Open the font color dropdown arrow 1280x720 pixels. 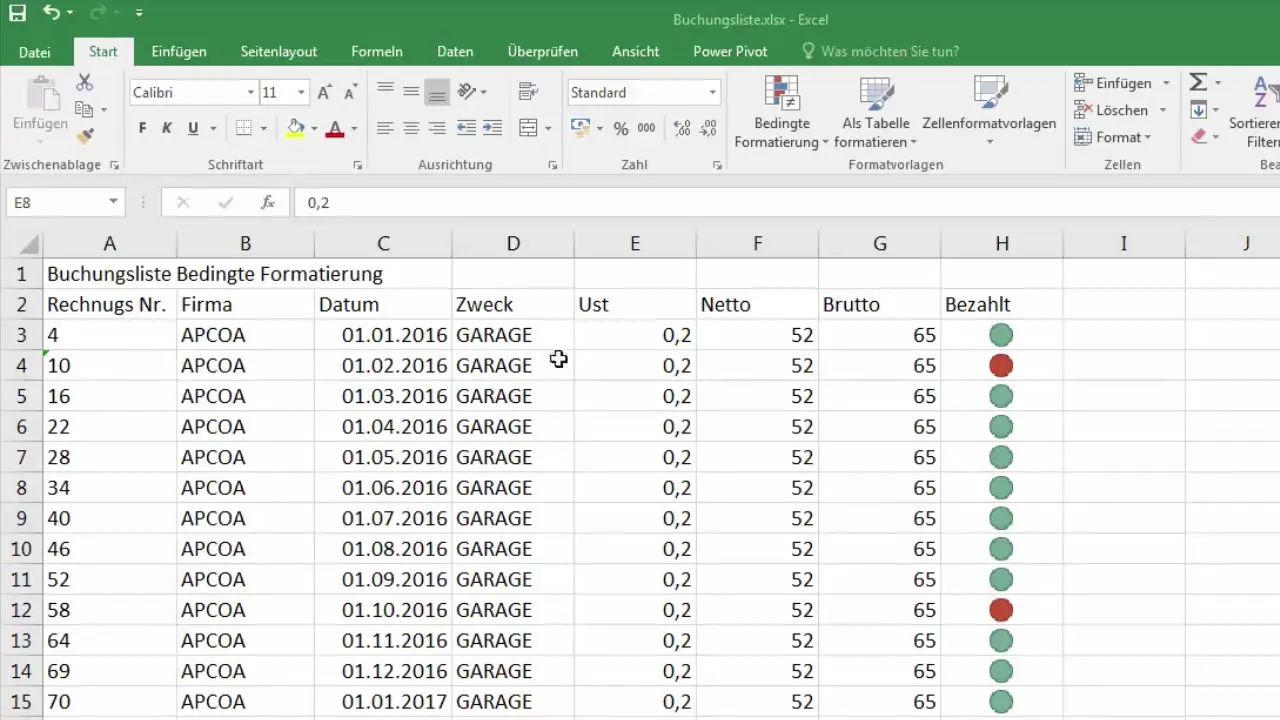point(353,129)
